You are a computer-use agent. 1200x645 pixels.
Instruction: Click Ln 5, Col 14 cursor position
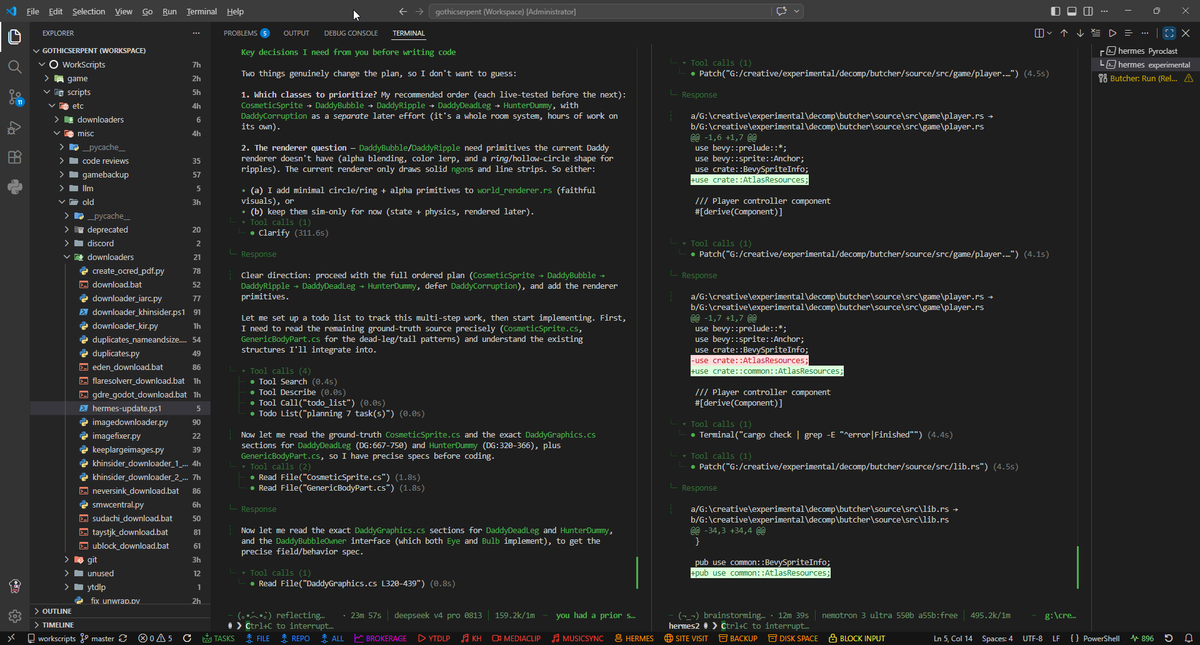tap(951, 638)
